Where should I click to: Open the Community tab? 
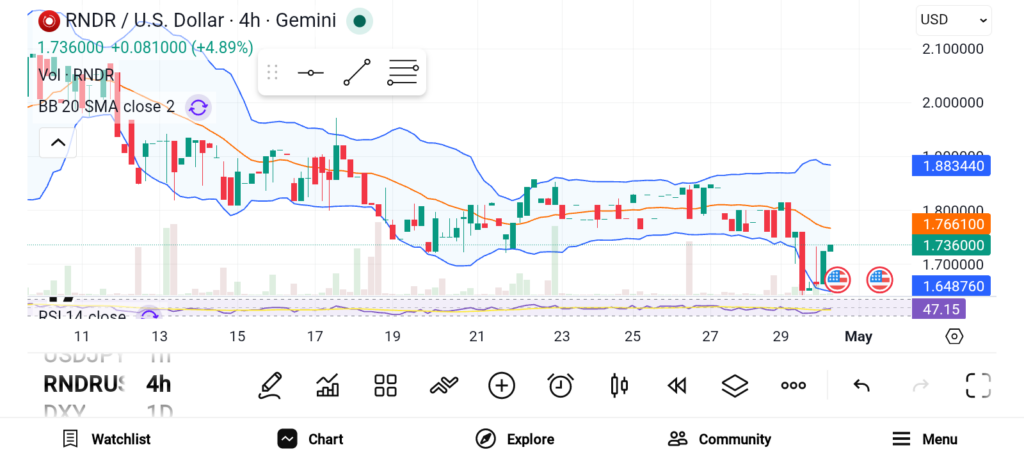point(719,439)
